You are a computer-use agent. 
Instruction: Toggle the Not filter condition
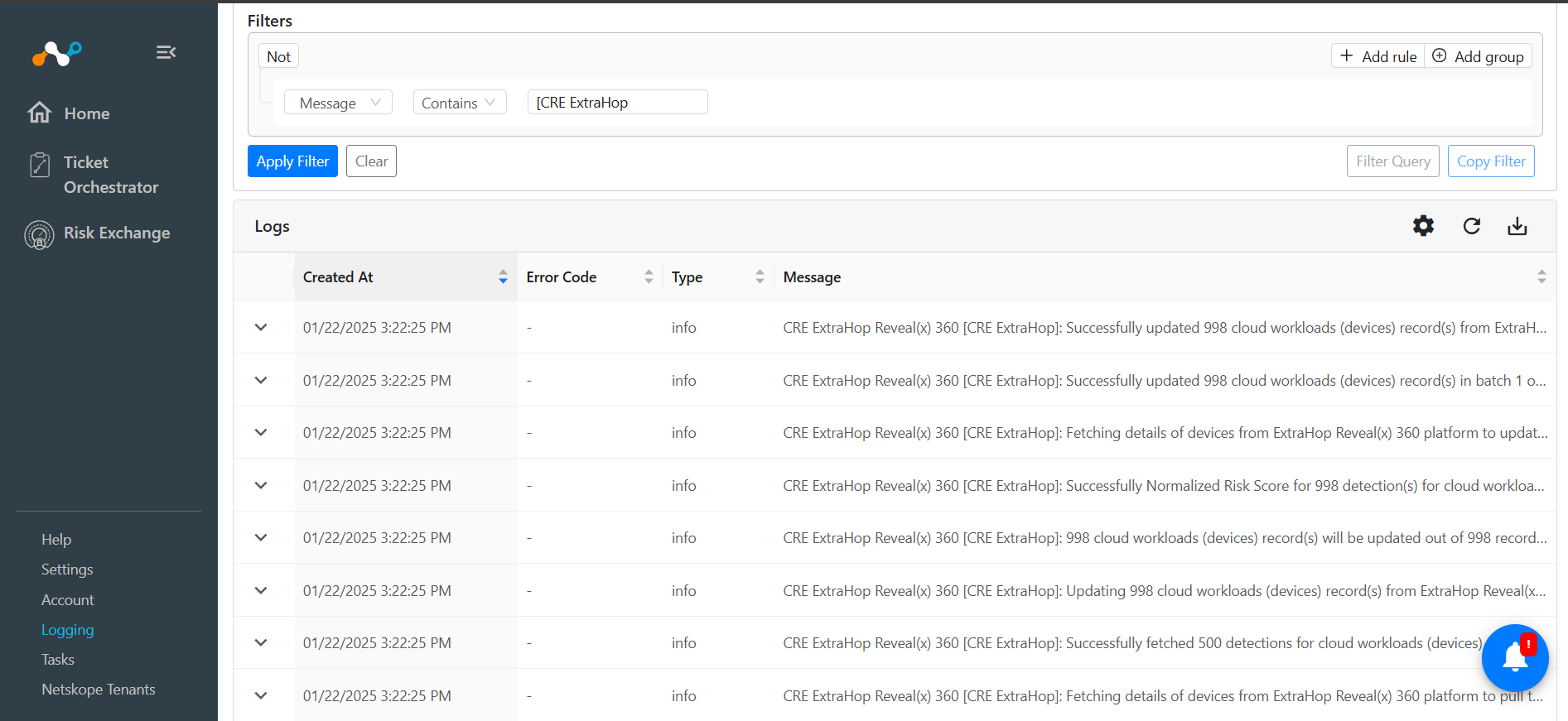coord(278,56)
